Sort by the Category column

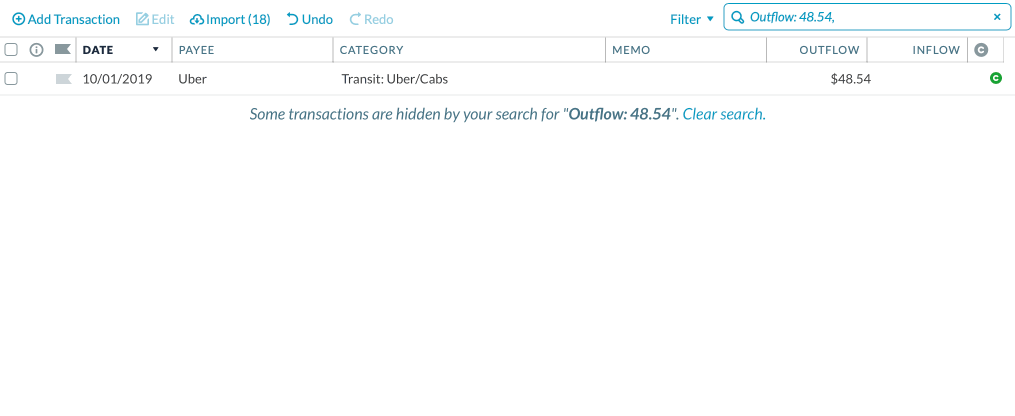[371, 49]
